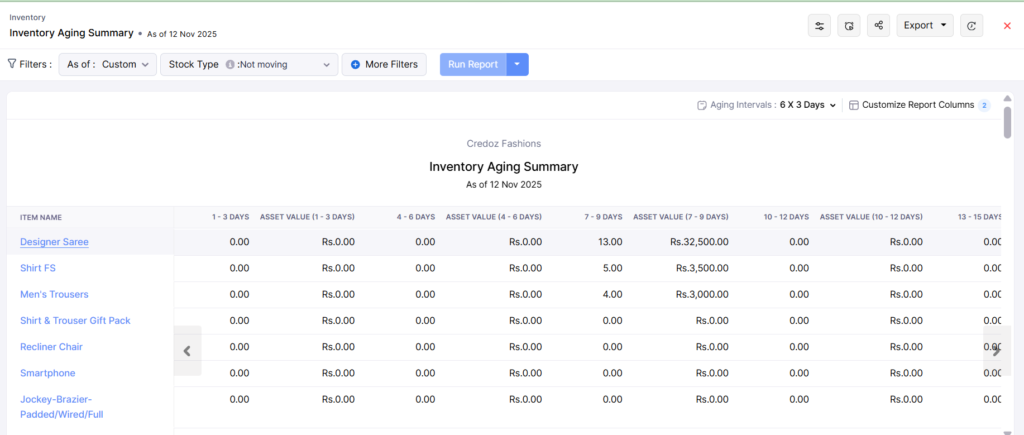1024x435 pixels.
Task: Open the Stock Type dropdown
Action: (249, 65)
